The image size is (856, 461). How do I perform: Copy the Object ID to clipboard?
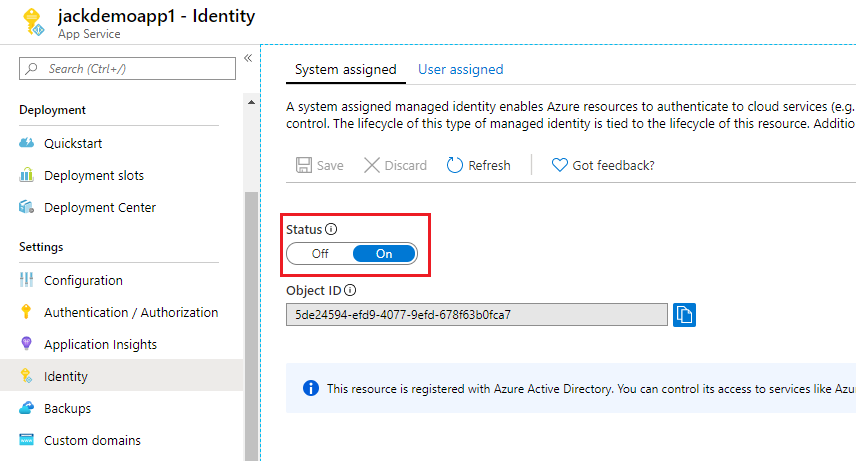pos(685,315)
